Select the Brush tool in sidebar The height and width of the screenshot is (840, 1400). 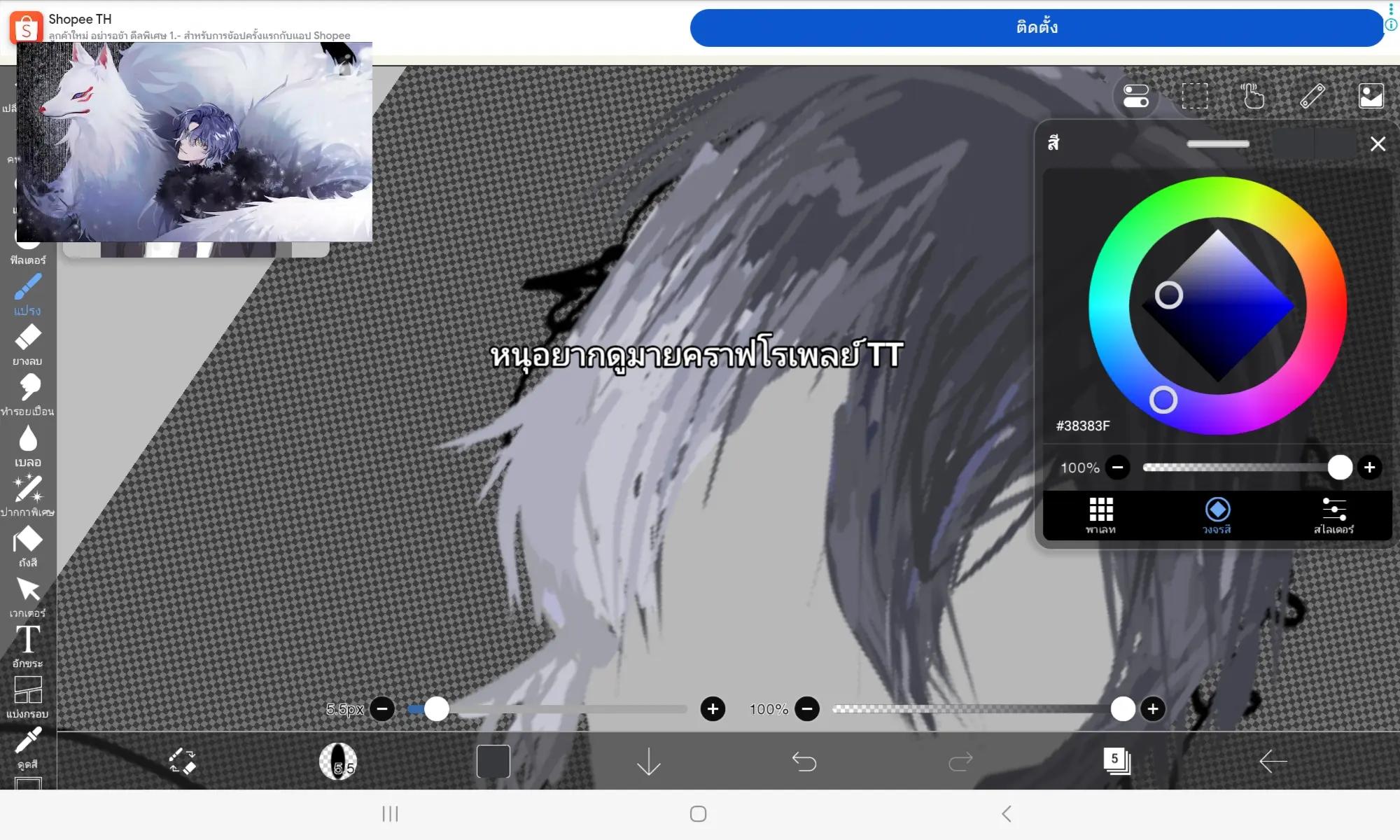pyautogui.click(x=28, y=294)
